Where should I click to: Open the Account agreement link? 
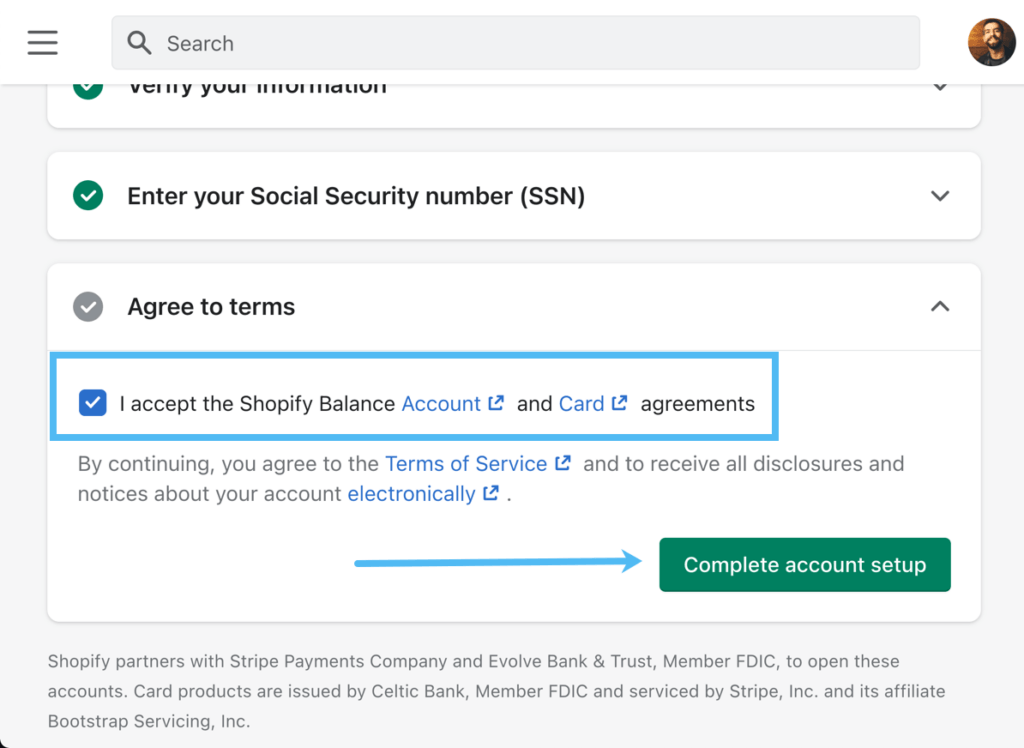click(x=441, y=404)
